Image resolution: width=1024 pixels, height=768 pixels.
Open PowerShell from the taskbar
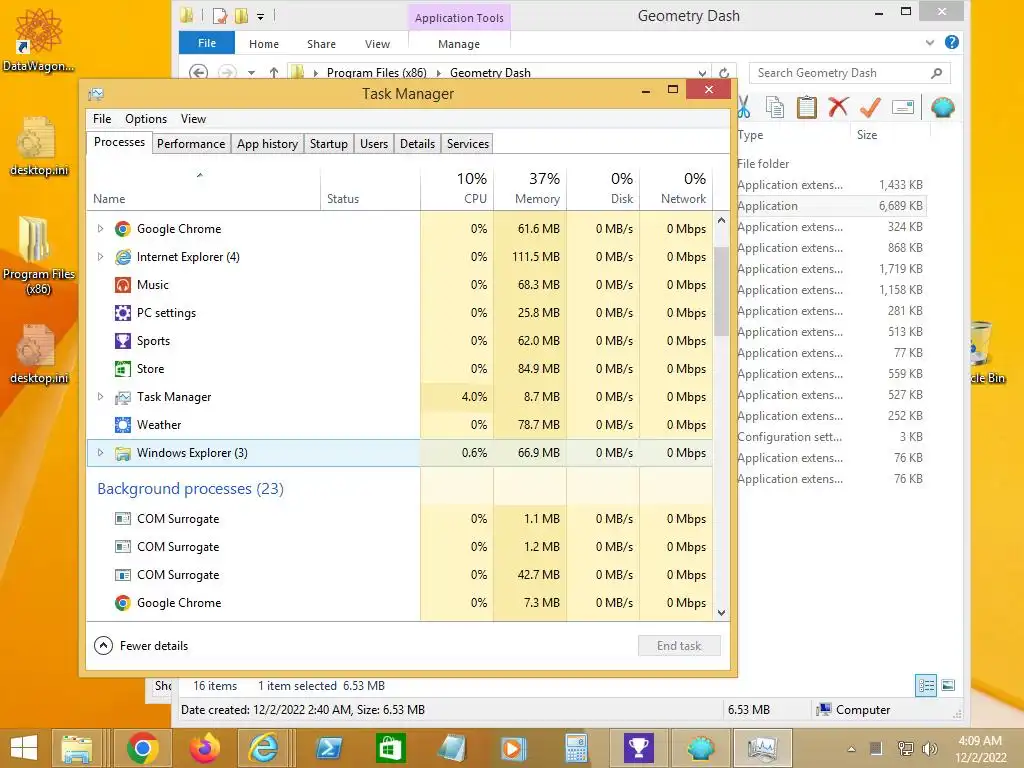tap(328, 748)
